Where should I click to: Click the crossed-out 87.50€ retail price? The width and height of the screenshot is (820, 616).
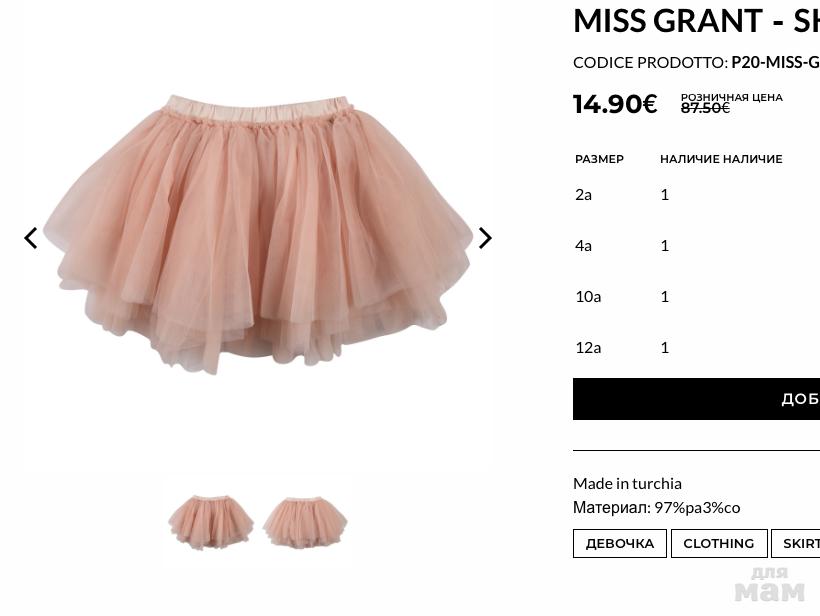[x=705, y=108]
